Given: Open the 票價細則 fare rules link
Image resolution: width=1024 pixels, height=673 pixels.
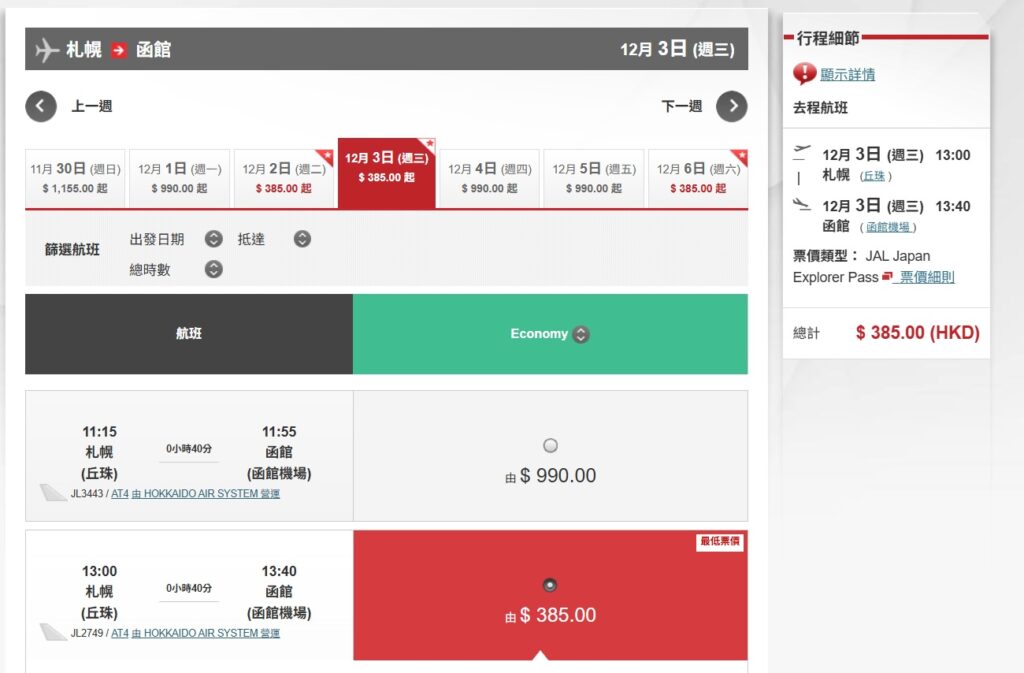Looking at the screenshot, I should [926, 277].
